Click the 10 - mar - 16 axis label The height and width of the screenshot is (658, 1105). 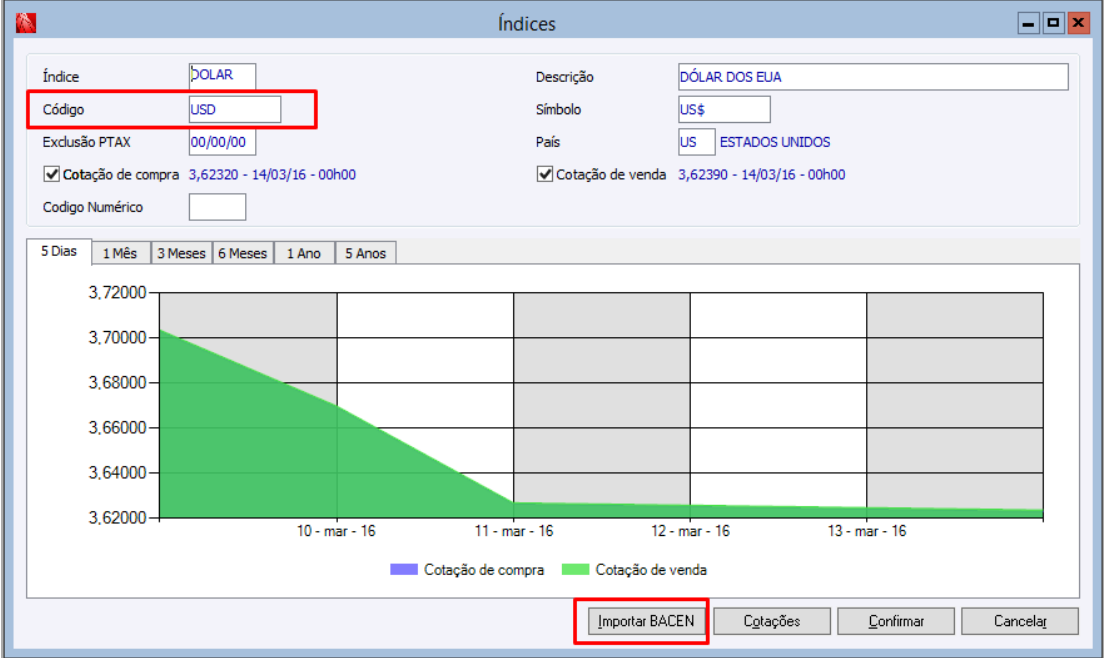[x=336, y=531]
